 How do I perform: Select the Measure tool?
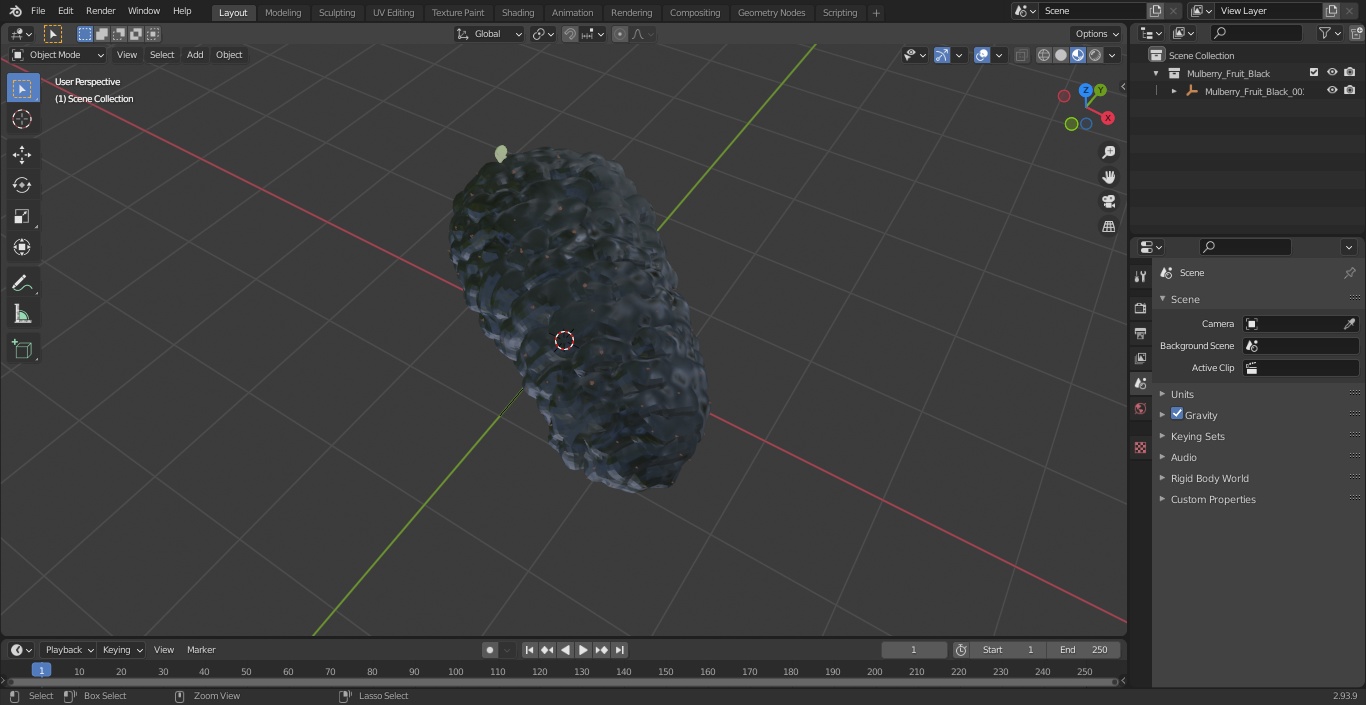click(x=22, y=315)
